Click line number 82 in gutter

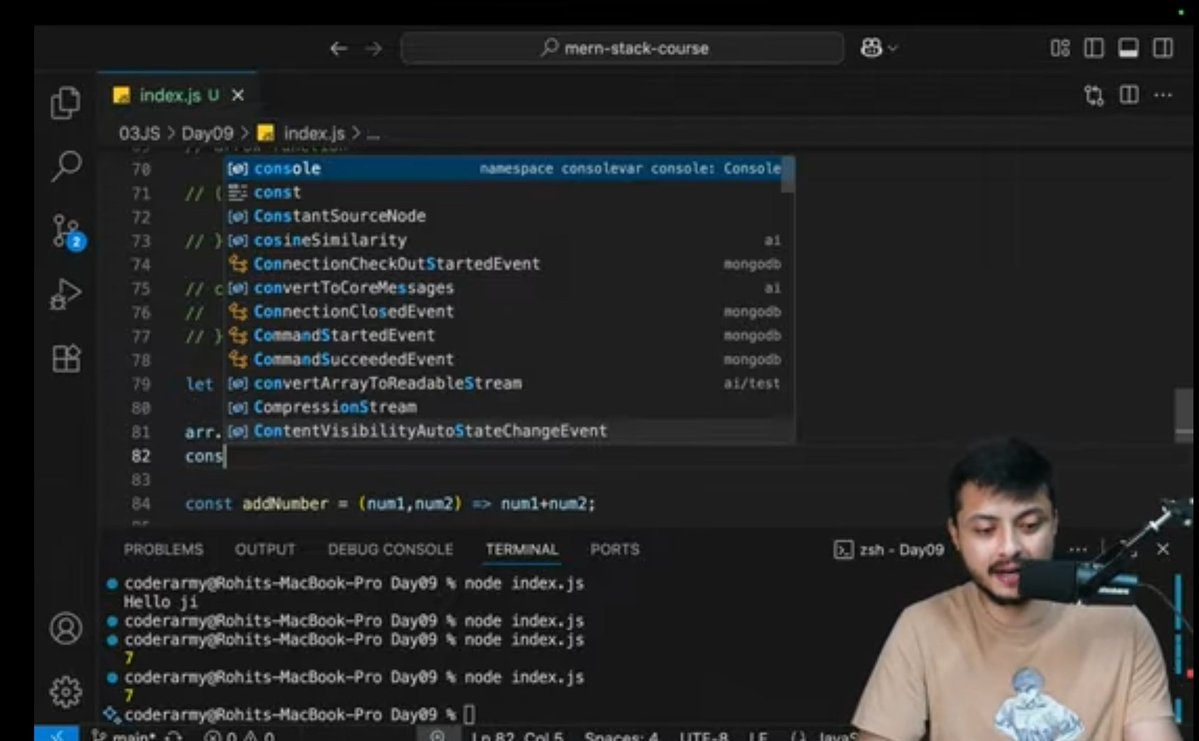click(x=141, y=456)
